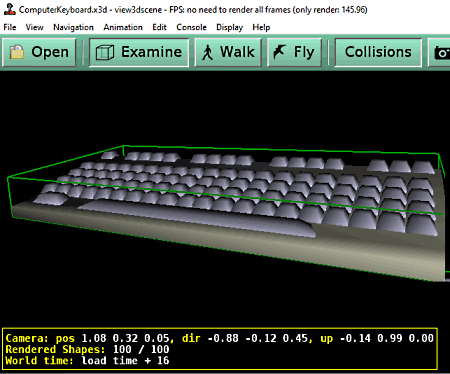Click the Camera position status line
This screenshot has height=374, width=450.
[x=219, y=338]
